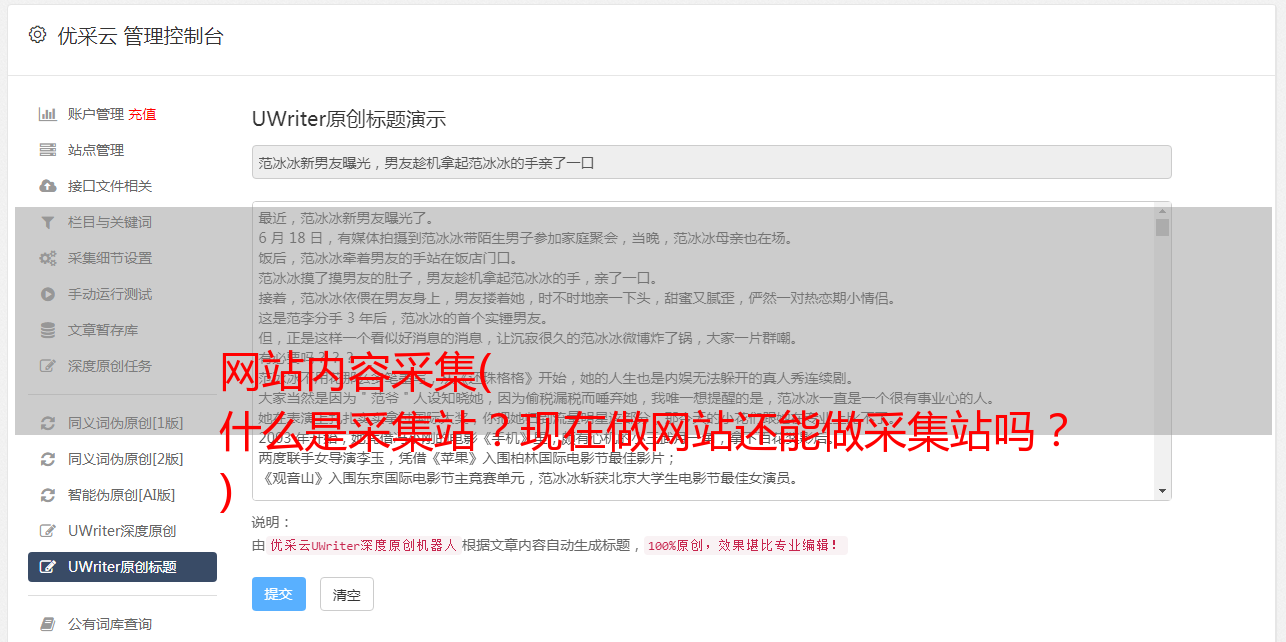Click the 优采云UWriter深度原创机器人 link
This screenshot has width=1286, height=642.
point(363,546)
